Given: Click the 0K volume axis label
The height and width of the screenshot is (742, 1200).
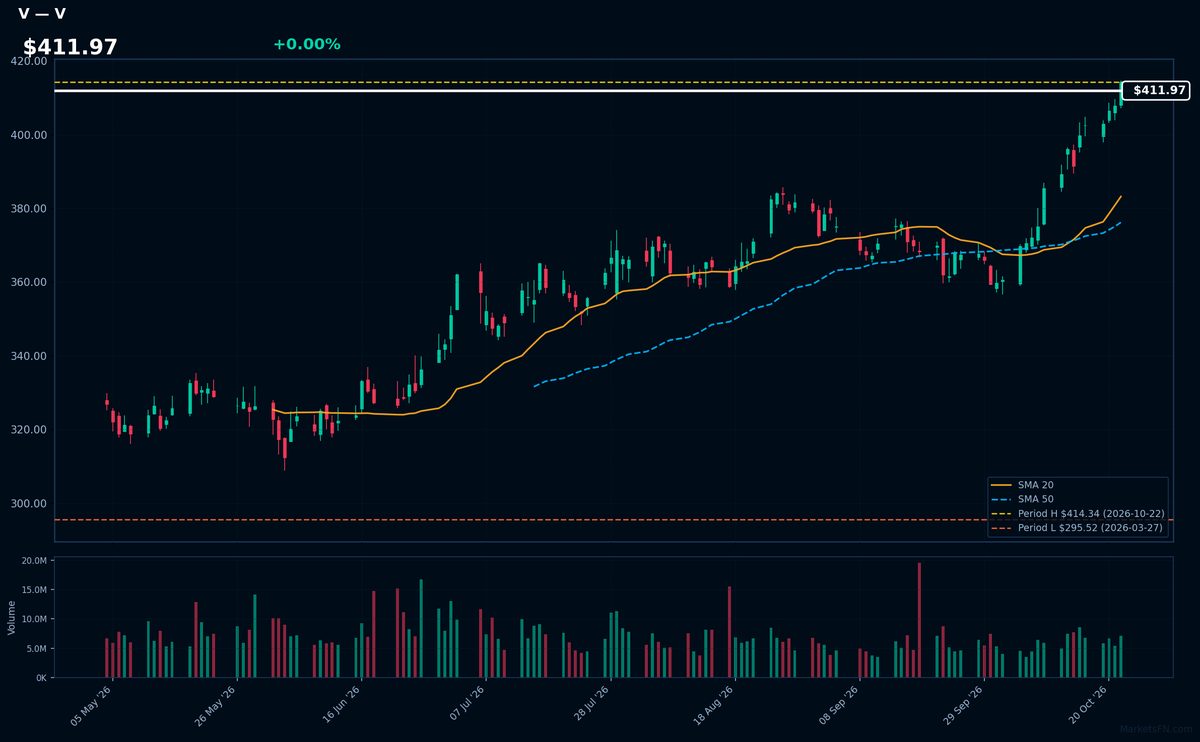Looking at the screenshot, I should pos(41,678).
